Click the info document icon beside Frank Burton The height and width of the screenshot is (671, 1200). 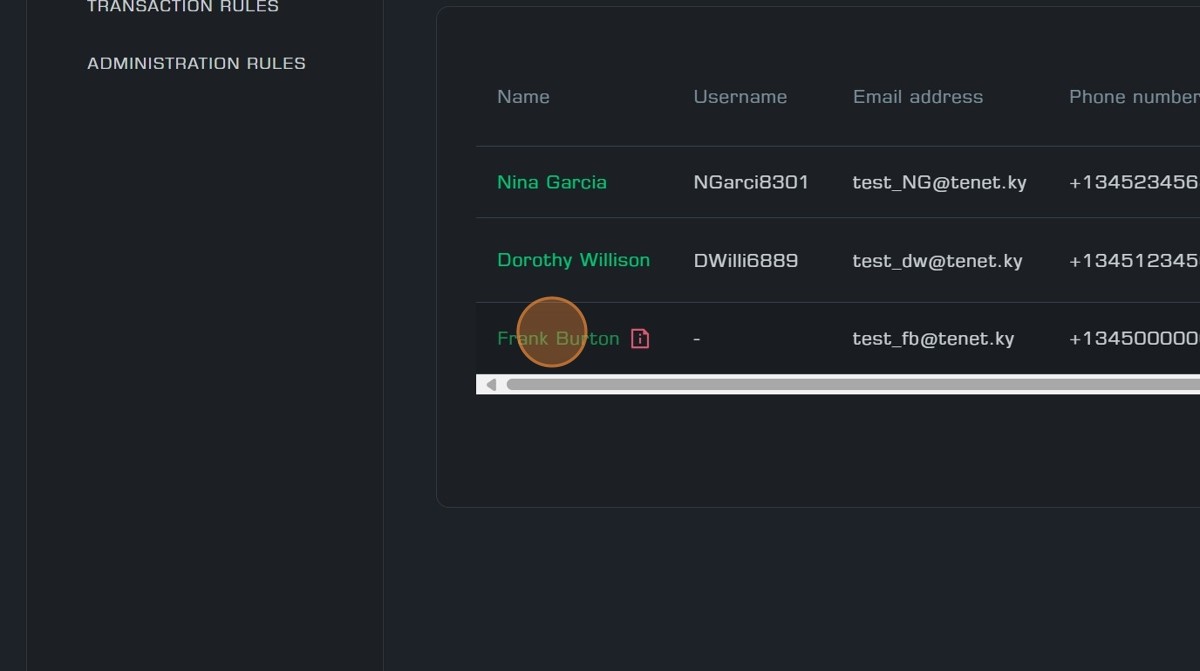(640, 338)
